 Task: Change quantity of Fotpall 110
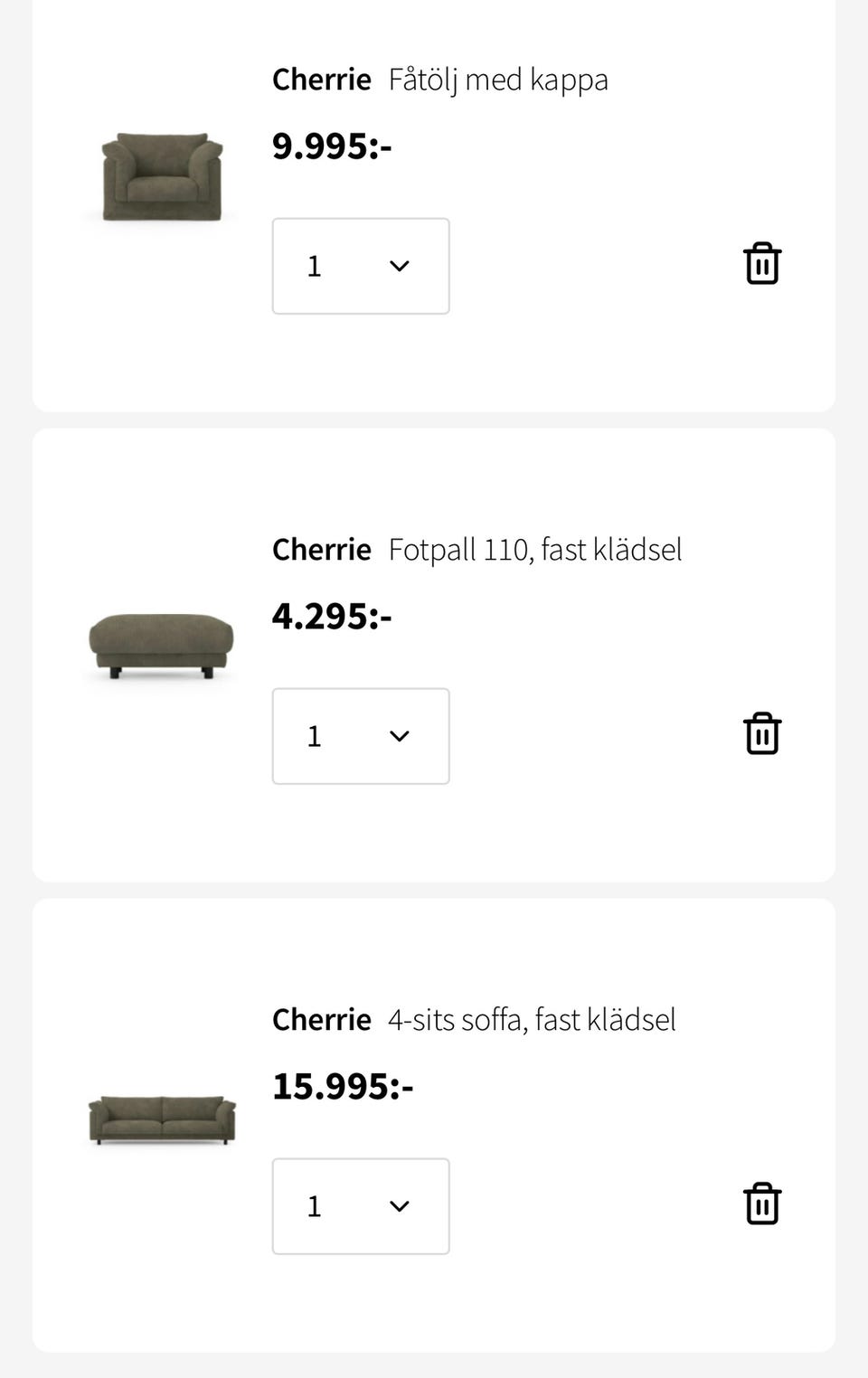[360, 736]
